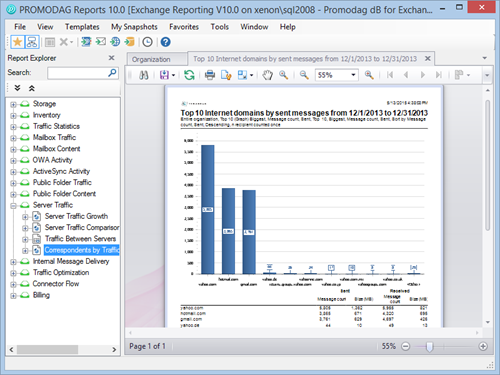Viewport: 500px width, 375px height.
Task: Select the Hand pan tool
Action: pos(267,75)
